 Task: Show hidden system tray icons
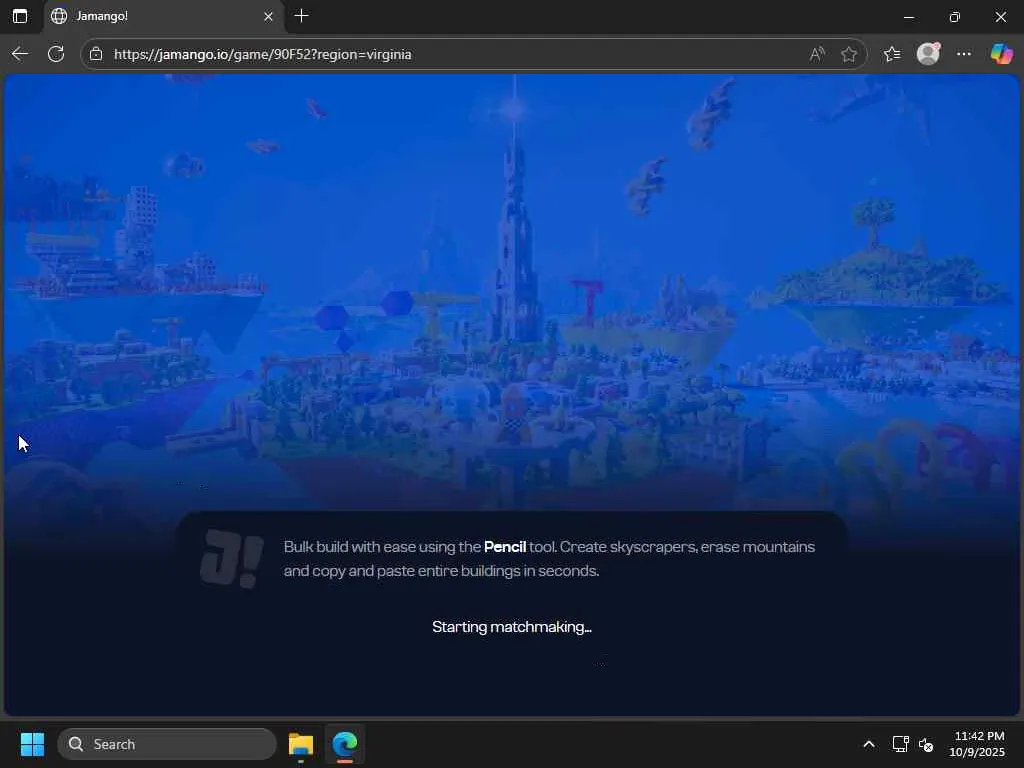(x=869, y=744)
